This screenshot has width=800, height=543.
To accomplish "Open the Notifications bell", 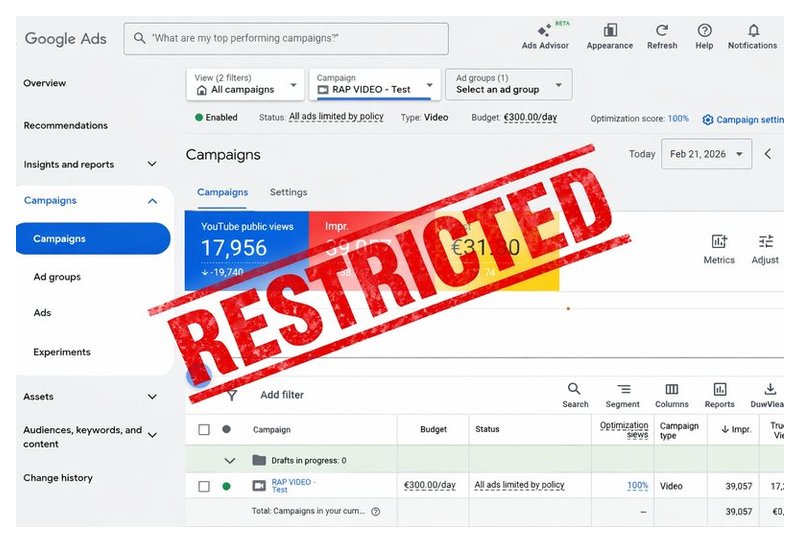I will click(753, 31).
